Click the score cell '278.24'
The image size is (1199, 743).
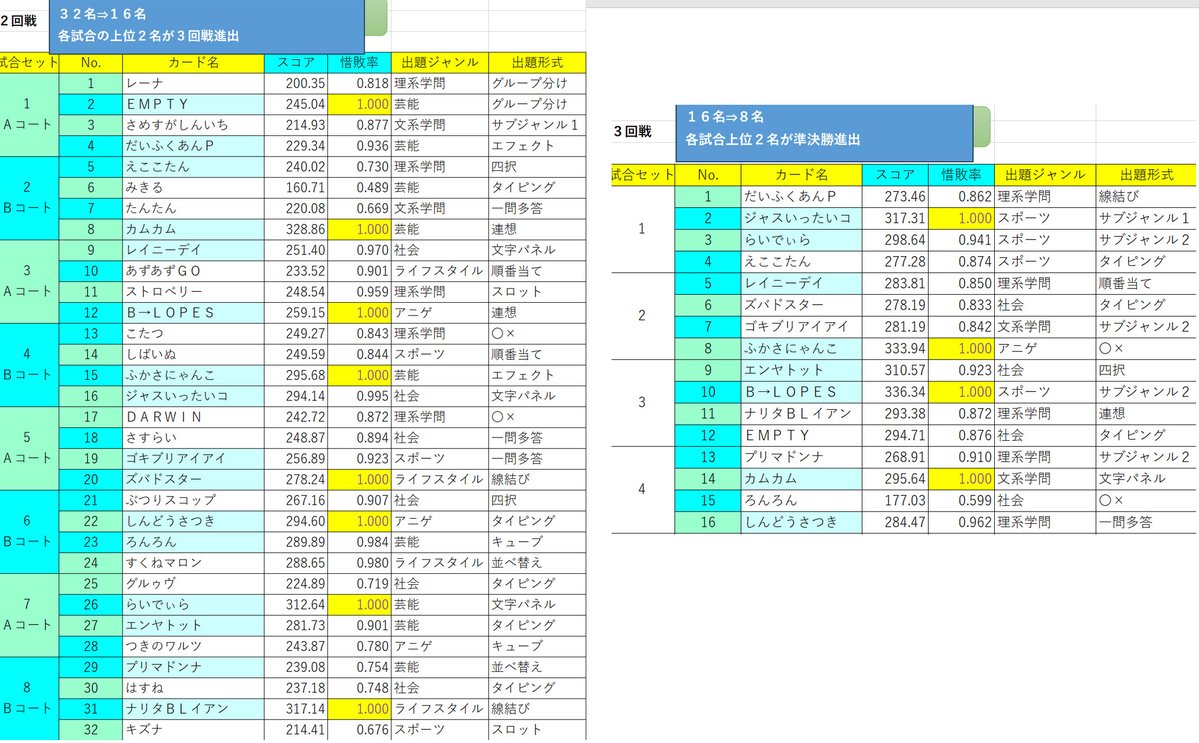point(296,479)
